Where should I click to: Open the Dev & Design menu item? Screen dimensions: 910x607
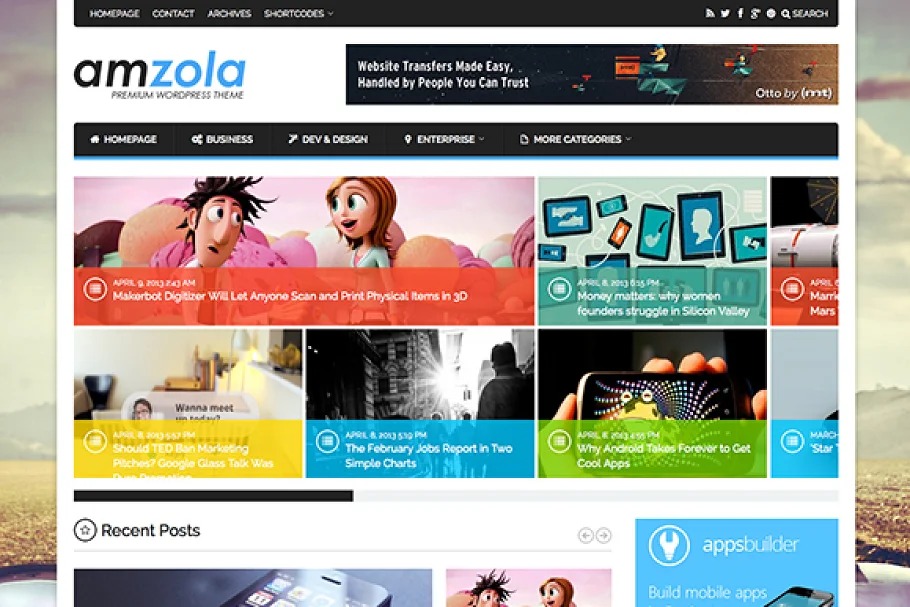click(328, 139)
